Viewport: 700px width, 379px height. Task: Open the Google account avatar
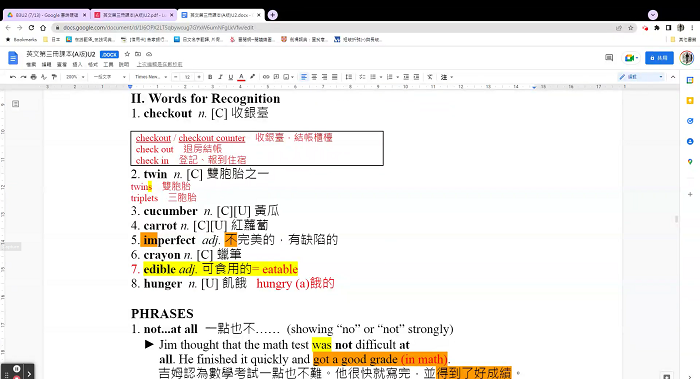coord(687,58)
